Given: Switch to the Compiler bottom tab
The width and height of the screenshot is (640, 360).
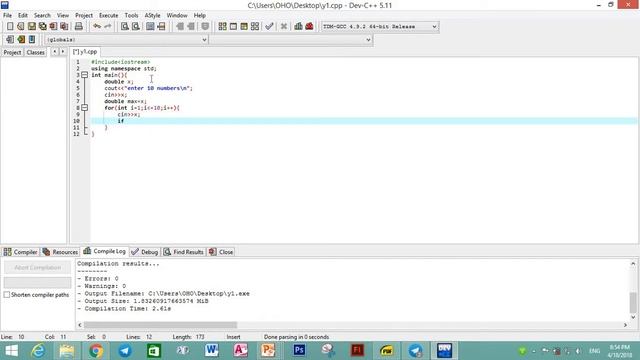Looking at the screenshot, I should (x=20, y=252).
